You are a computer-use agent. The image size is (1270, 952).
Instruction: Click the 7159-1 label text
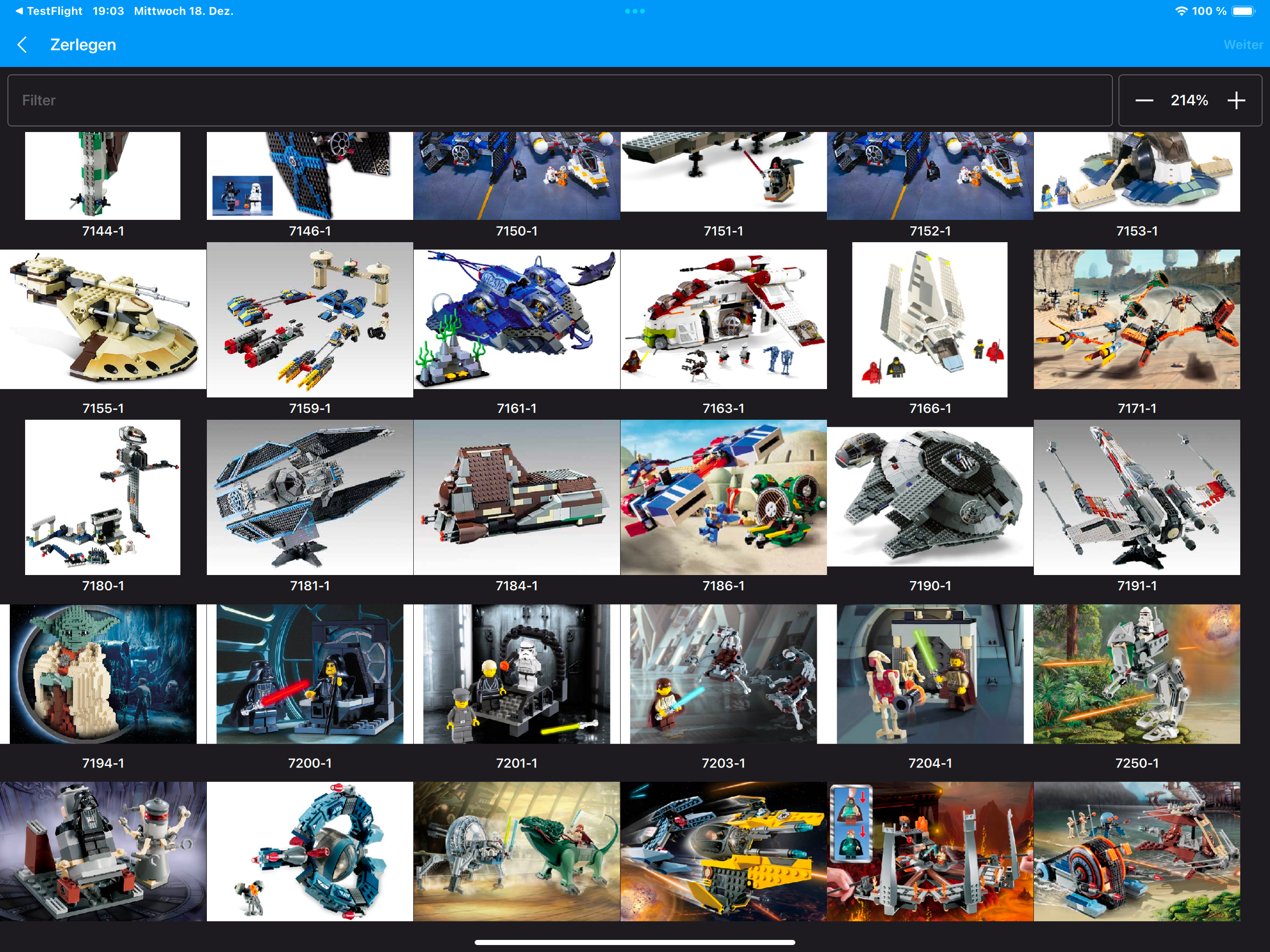click(310, 408)
